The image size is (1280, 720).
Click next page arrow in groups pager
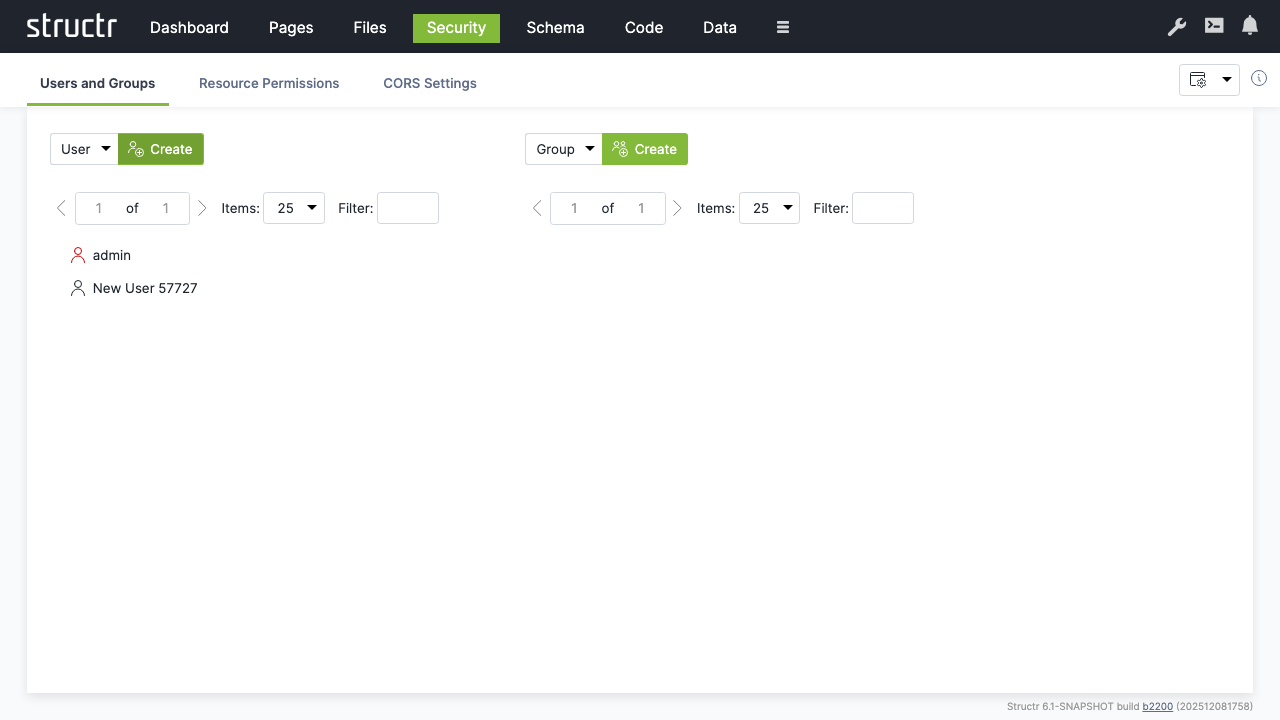[677, 208]
